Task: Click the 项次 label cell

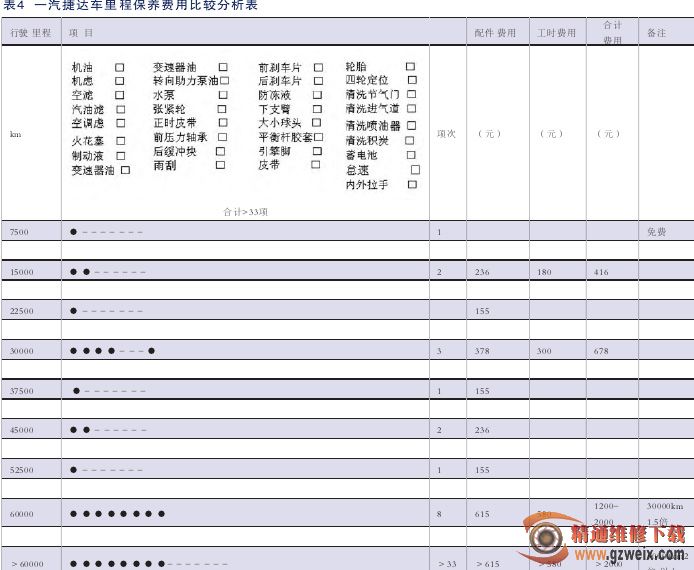Action: [x=446, y=134]
